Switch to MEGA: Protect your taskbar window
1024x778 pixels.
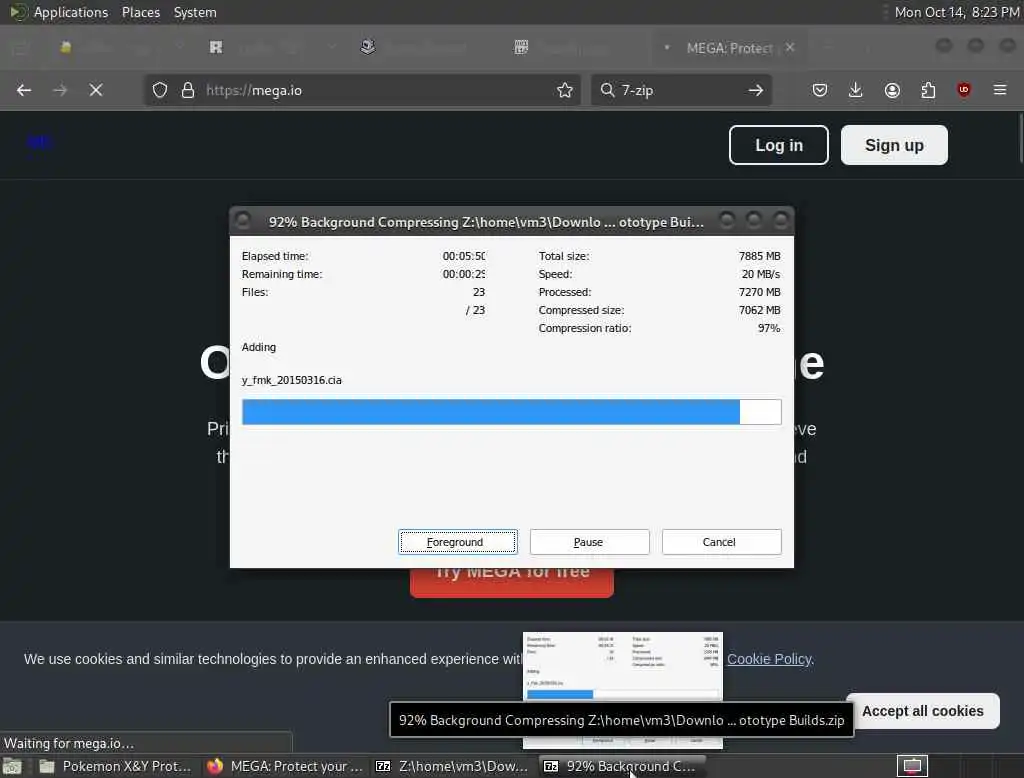[285, 766]
